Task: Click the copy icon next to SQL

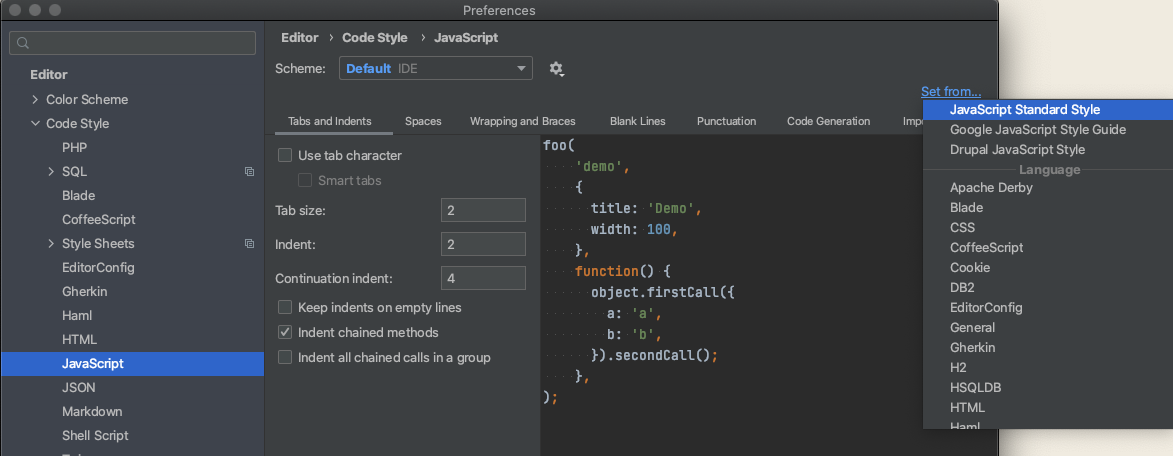Action: [249, 172]
